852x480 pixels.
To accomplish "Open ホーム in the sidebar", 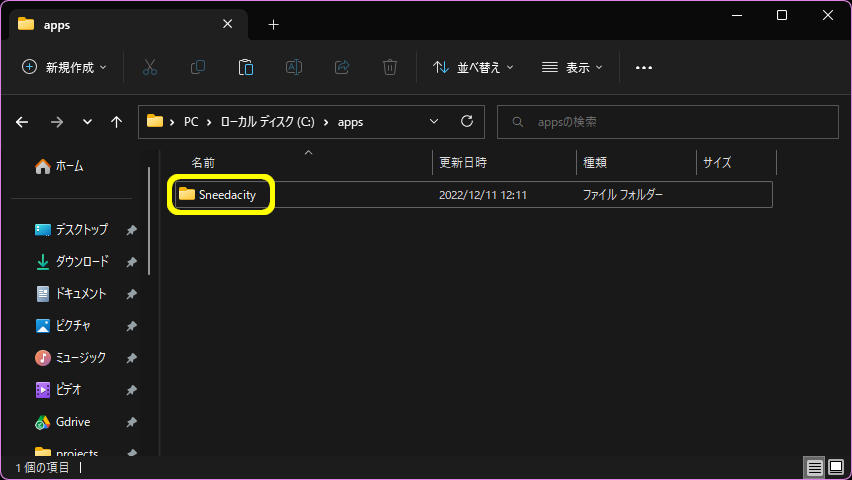I will tap(59, 166).
